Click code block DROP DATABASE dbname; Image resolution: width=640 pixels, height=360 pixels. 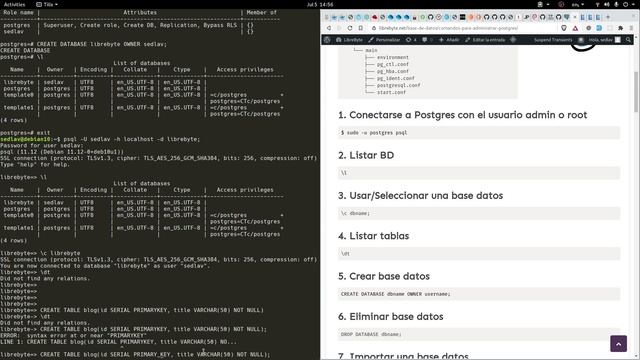pos(479,334)
